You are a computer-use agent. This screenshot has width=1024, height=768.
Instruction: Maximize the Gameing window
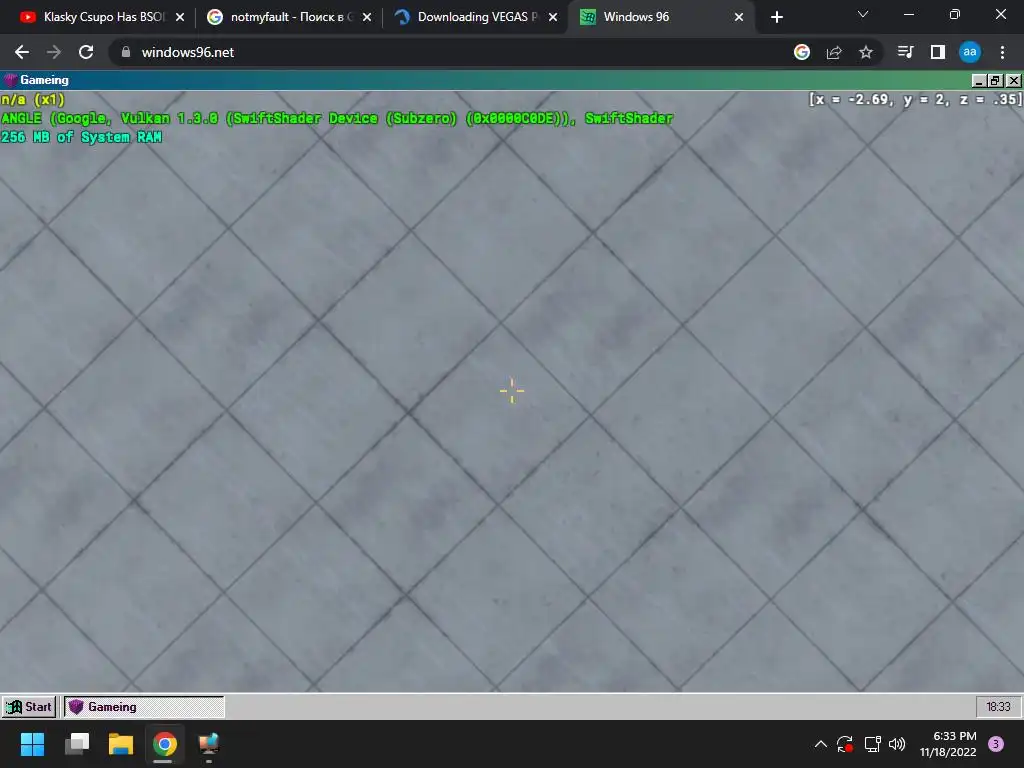tap(995, 80)
